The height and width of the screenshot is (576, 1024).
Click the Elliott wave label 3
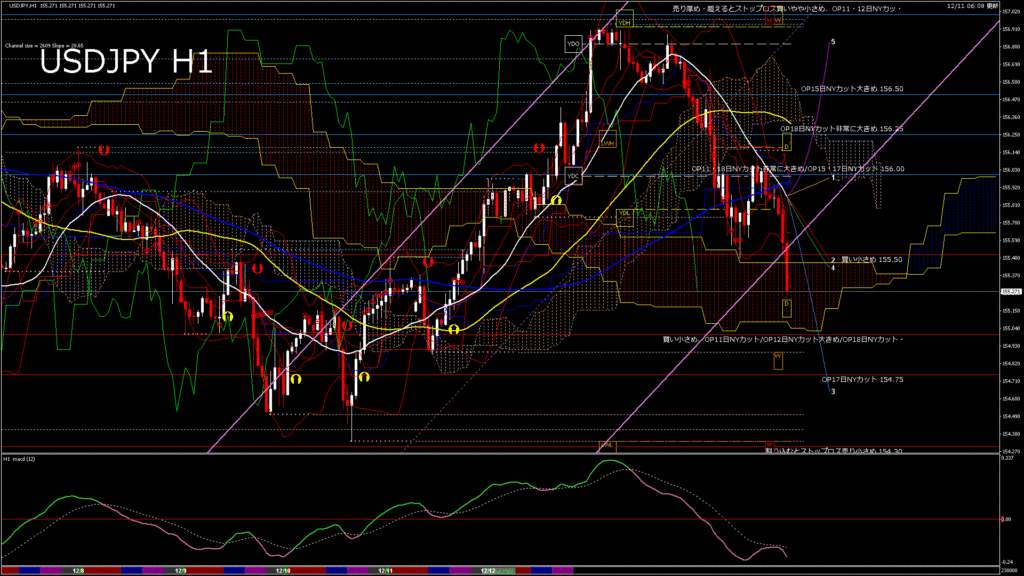(833, 392)
